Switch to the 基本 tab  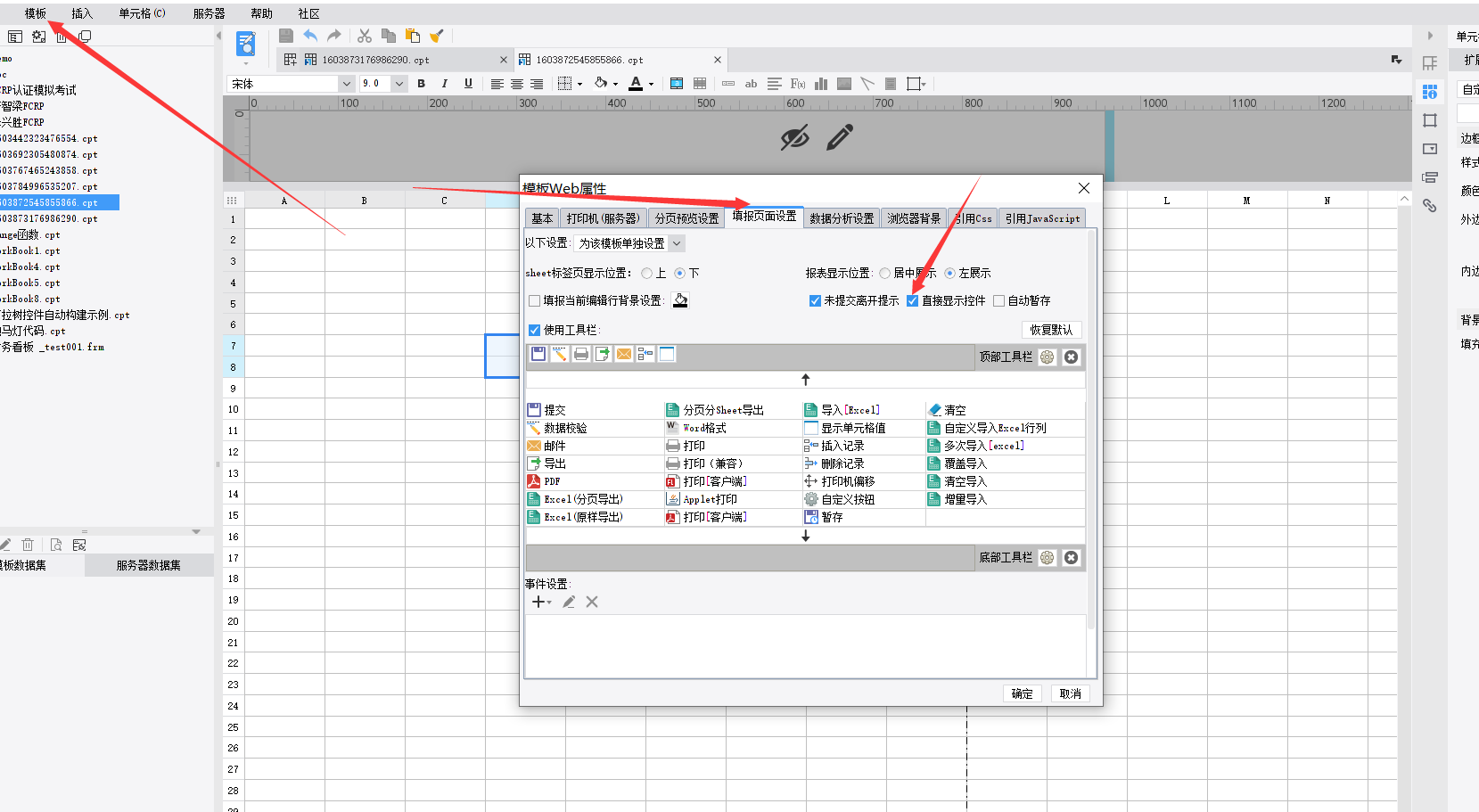(x=542, y=218)
